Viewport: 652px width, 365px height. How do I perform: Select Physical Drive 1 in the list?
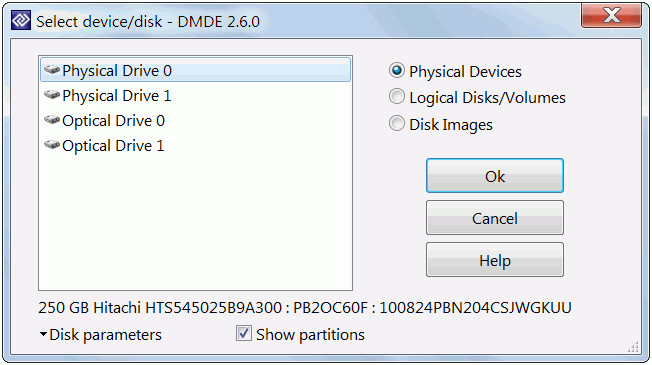pyautogui.click(x=195, y=96)
